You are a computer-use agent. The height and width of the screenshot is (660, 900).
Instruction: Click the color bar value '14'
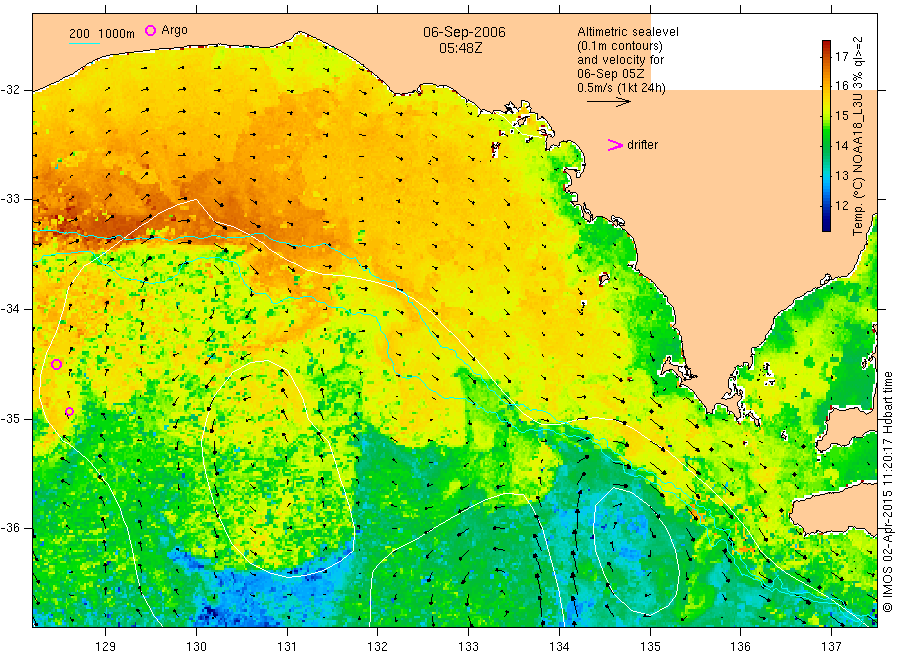tap(841, 145)
